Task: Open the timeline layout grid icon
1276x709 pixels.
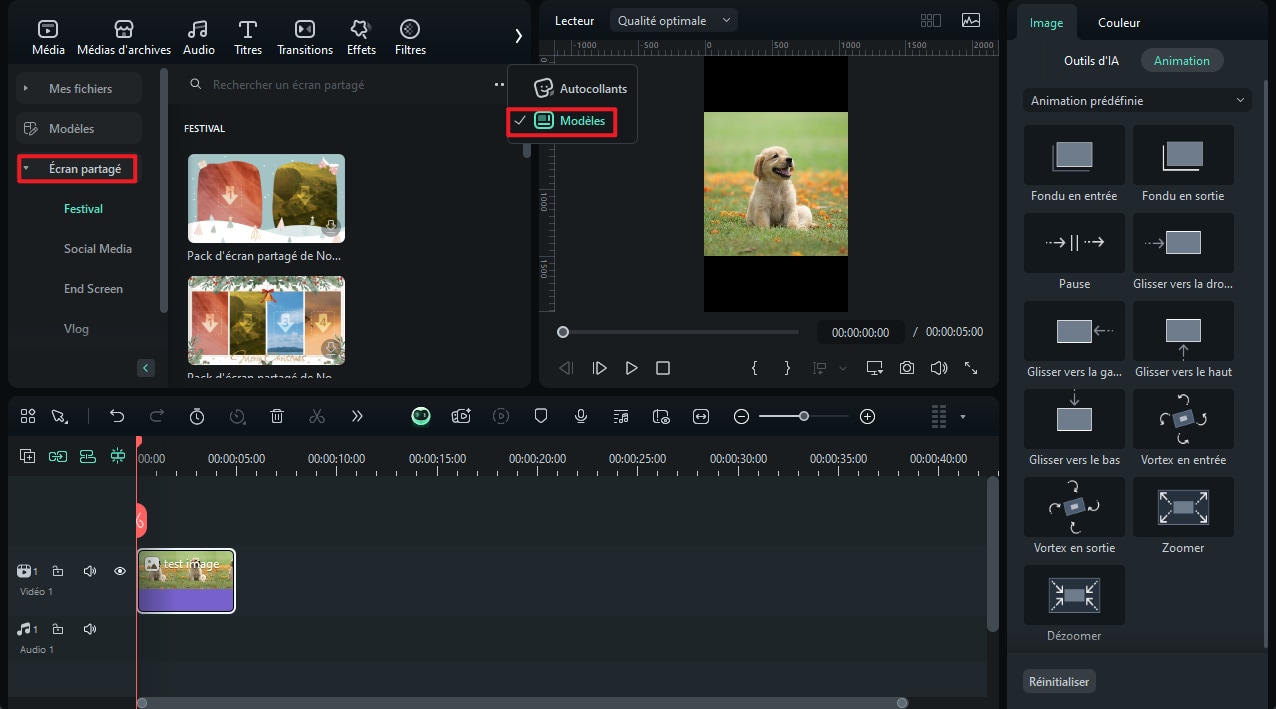Action: [28, 416]
